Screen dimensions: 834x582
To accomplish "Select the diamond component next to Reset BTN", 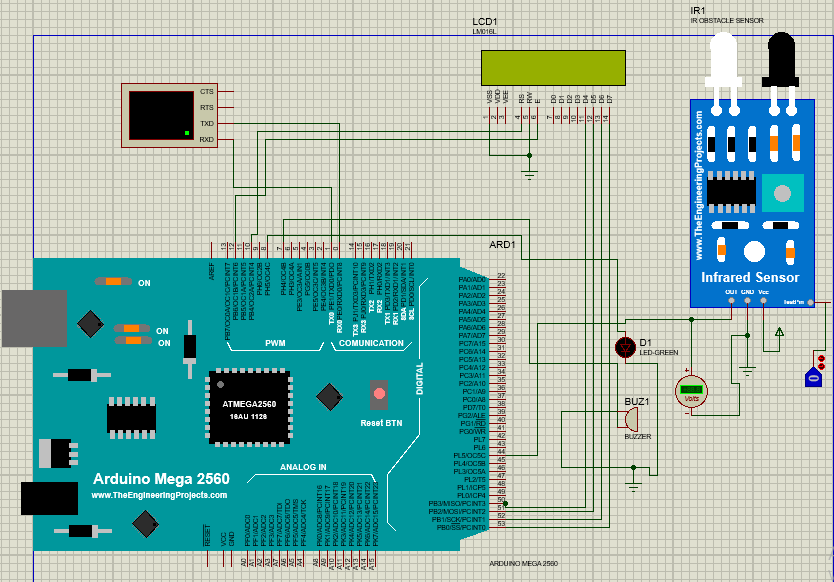I will coord(329,397).
